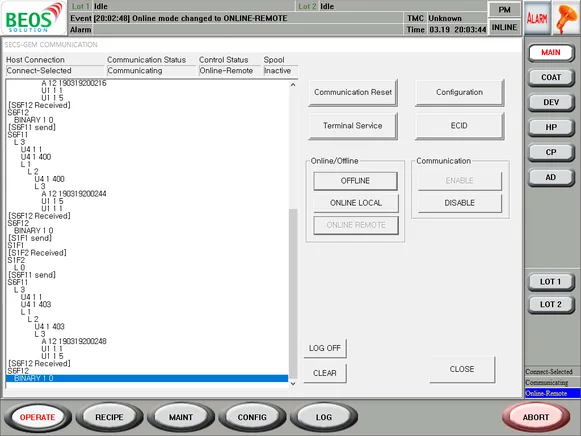Select the highlighted BINARY 1 0 line

[147, 378]
